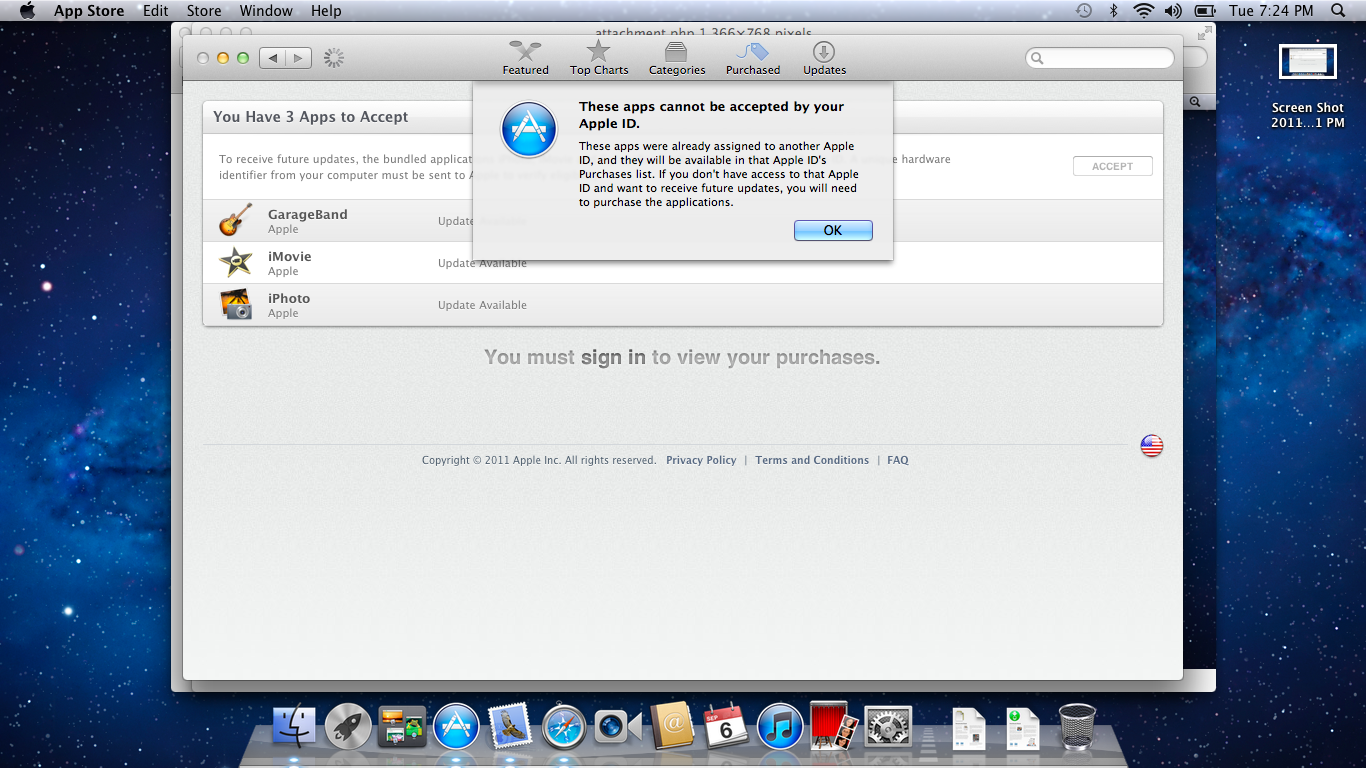This screenshot has width=1366, height=768.
Task: Open Spotlight search magnifier
Action: click(1339, 11)
